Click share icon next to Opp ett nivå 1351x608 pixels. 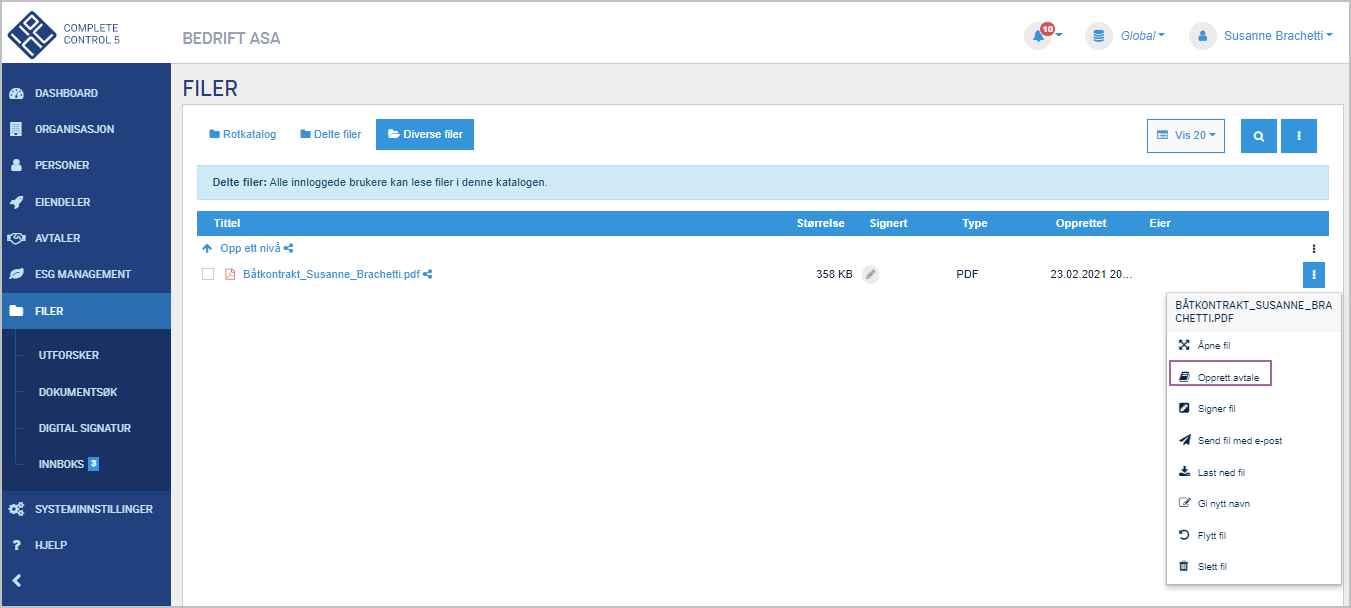pyautogui.click(x=288, y=248)
